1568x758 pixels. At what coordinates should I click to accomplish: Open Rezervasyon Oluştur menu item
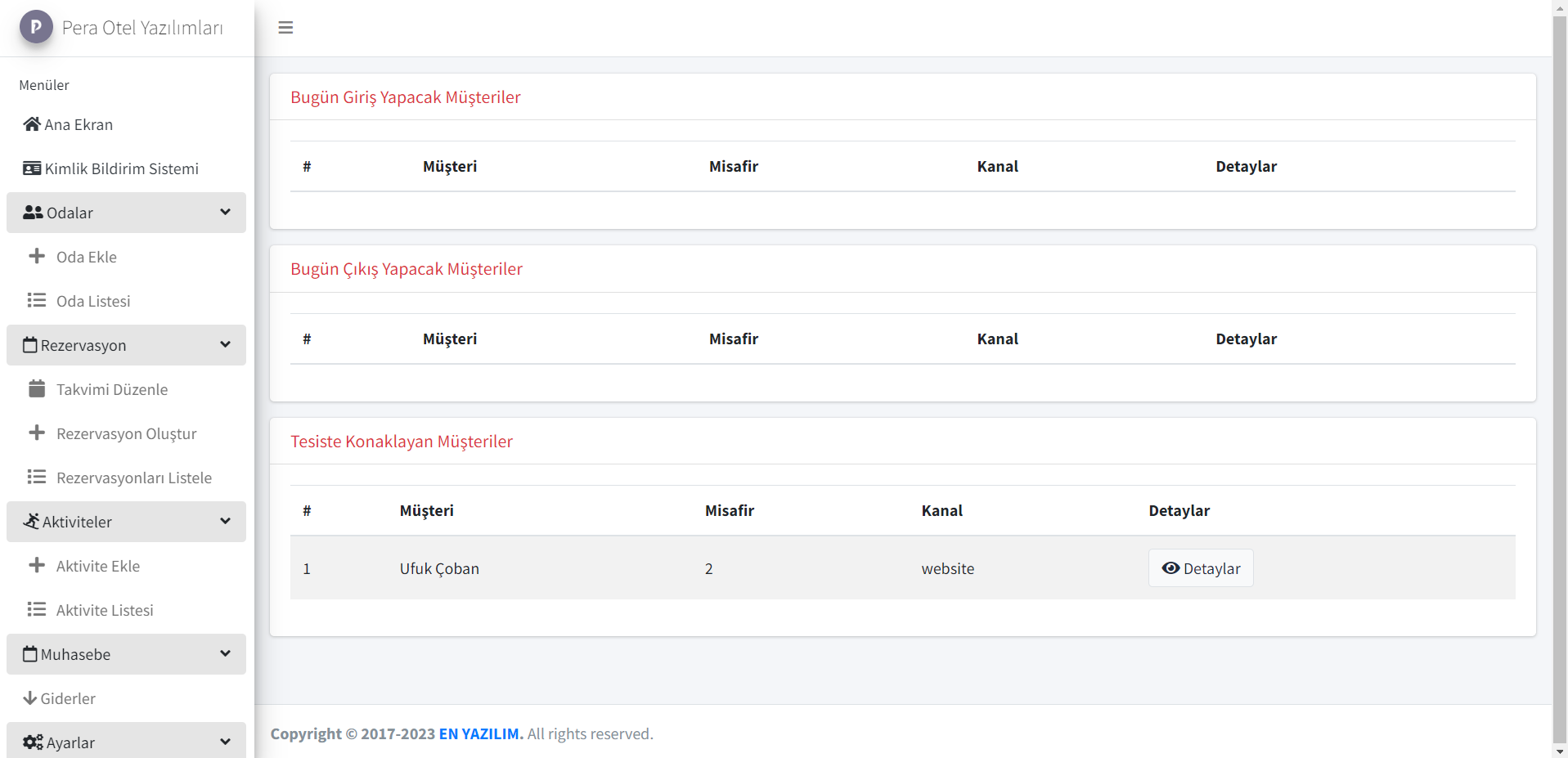point(126,433)
